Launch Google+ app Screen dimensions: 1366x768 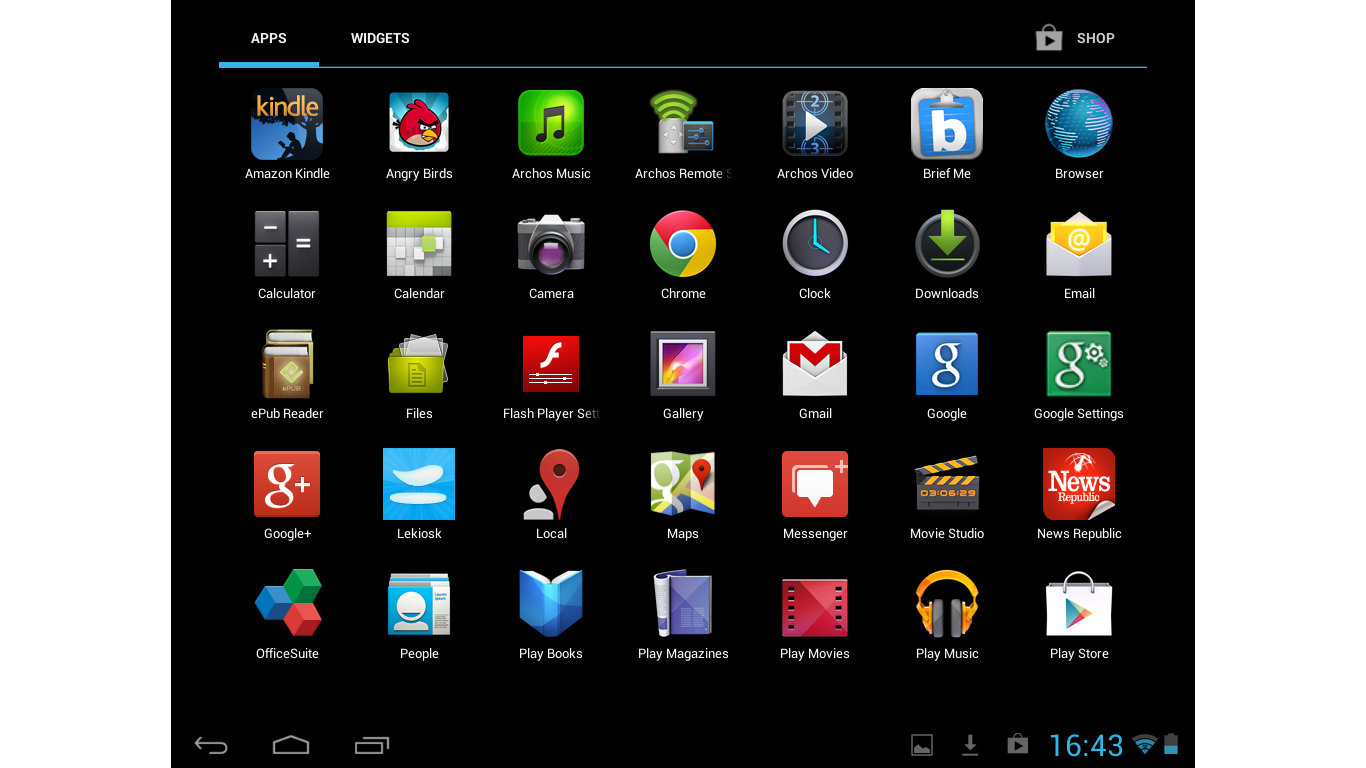[287, 484]
